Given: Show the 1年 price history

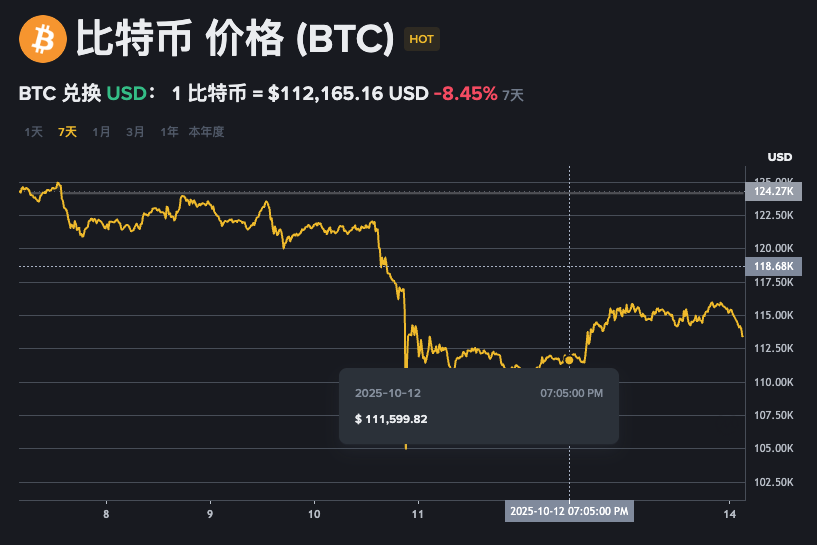Looking at the screenshot, I should pos(169,131).
